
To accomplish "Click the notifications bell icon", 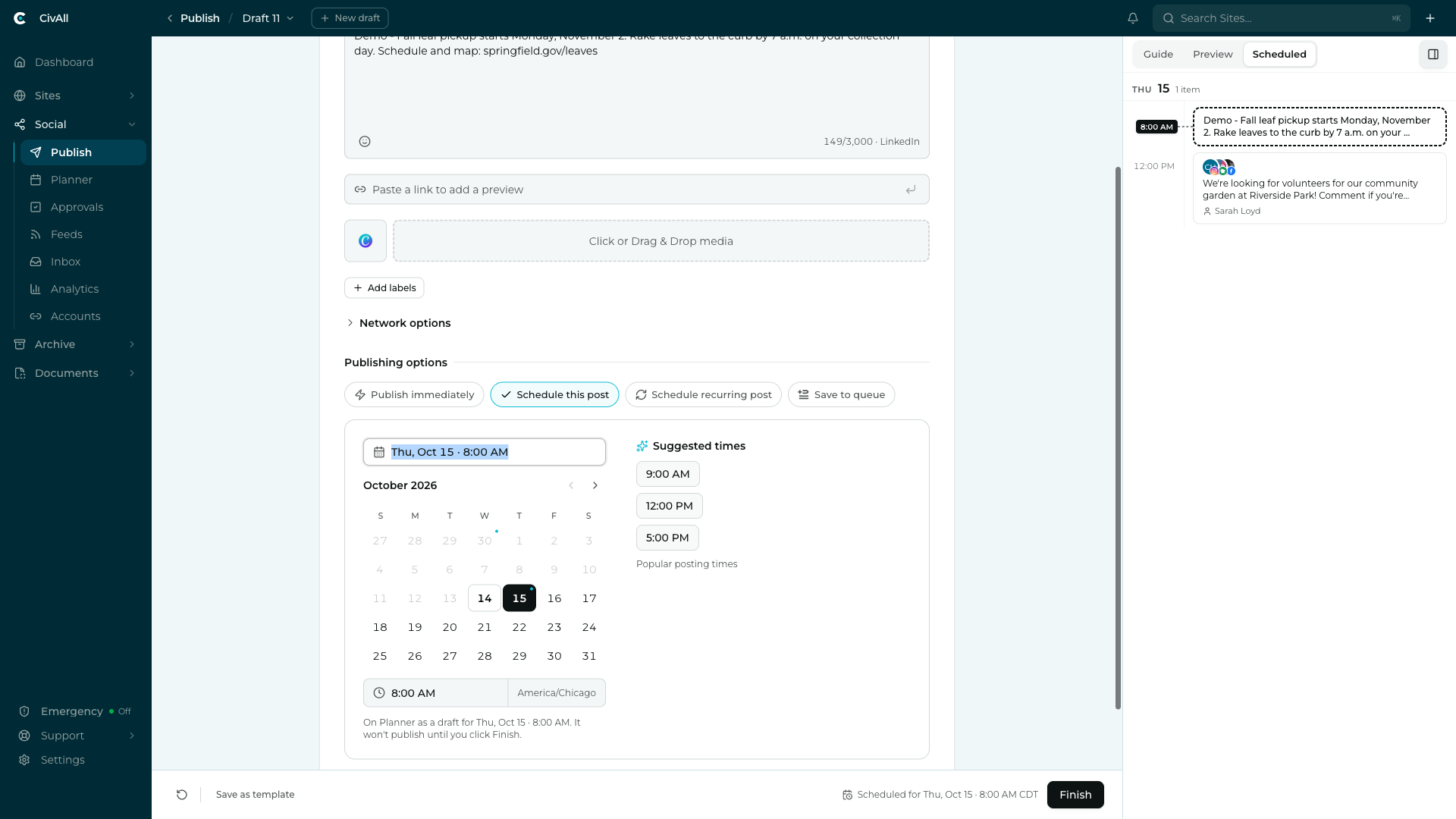I will coord(1133,18).
